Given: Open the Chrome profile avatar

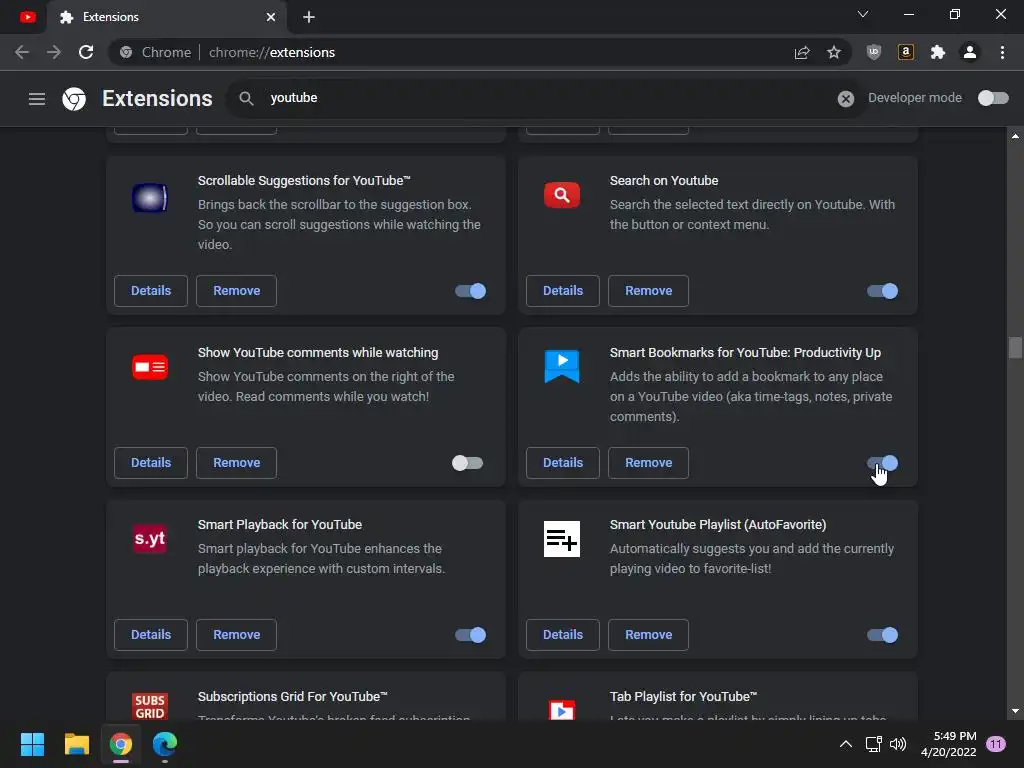Looking at the screenshot, I should pos(970,52).
